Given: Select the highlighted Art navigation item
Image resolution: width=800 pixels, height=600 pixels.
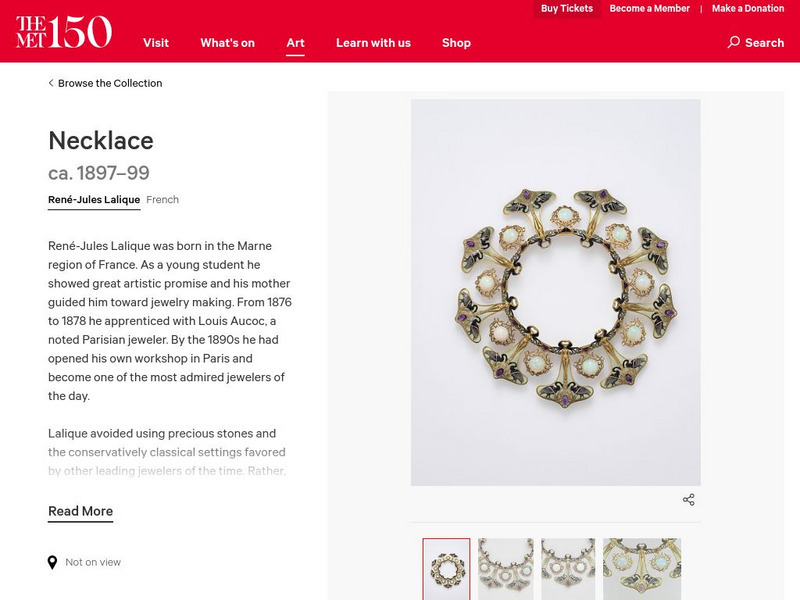Looking at the screenshot, I should click(294, 43).
